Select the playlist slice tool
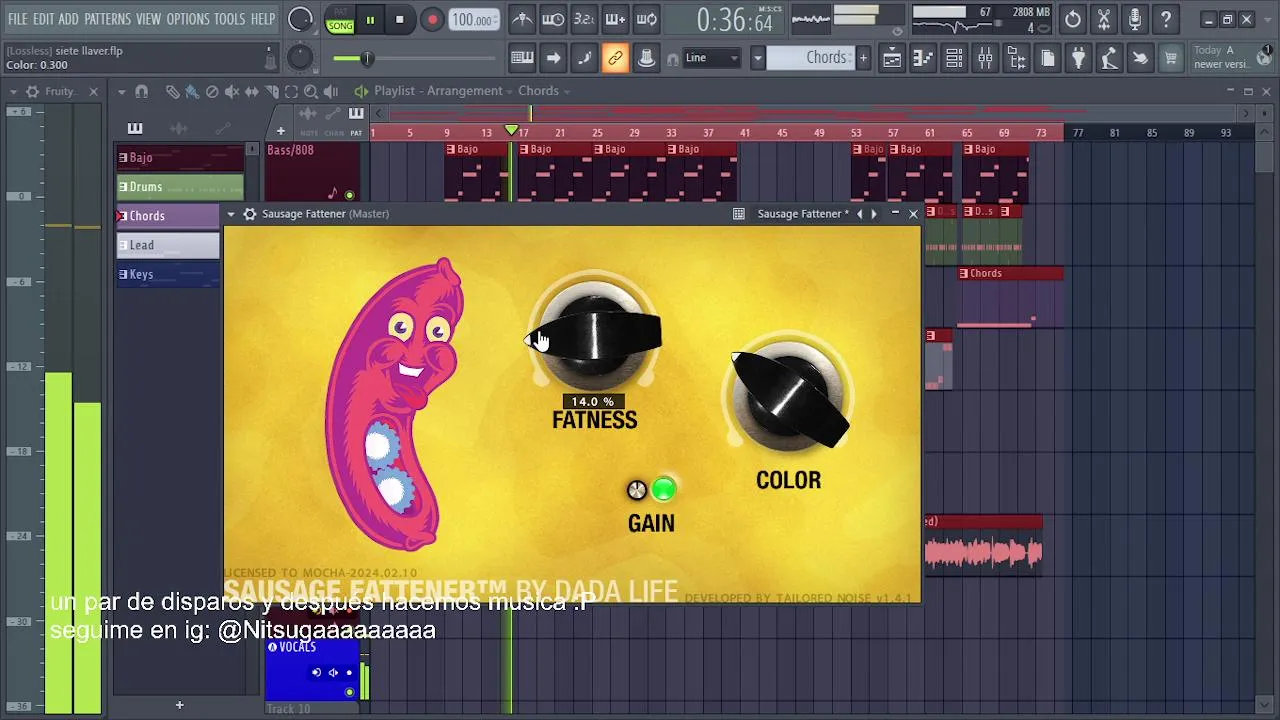 click(271, 91)
